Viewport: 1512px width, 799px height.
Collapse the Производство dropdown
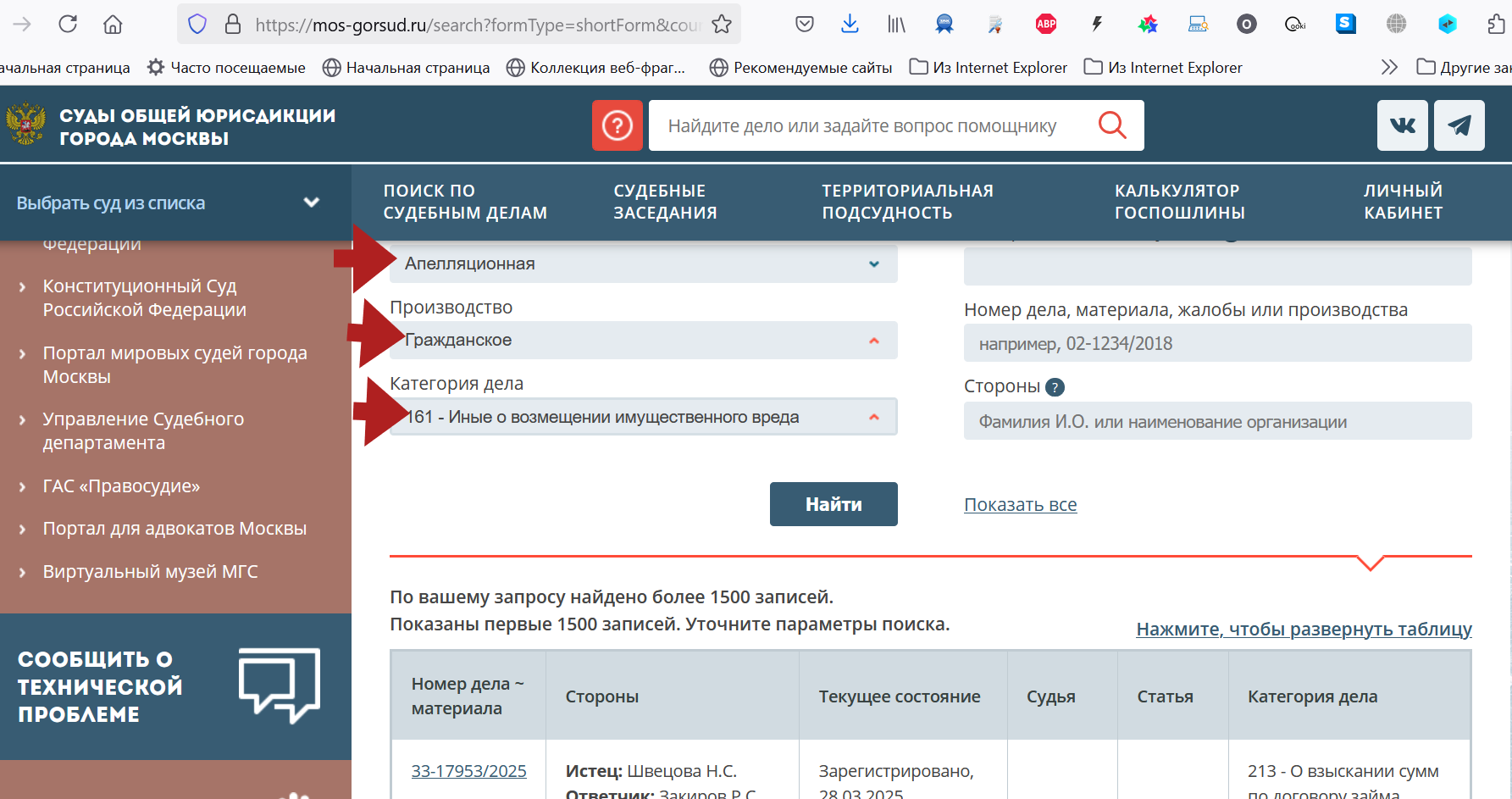[873, 340]
